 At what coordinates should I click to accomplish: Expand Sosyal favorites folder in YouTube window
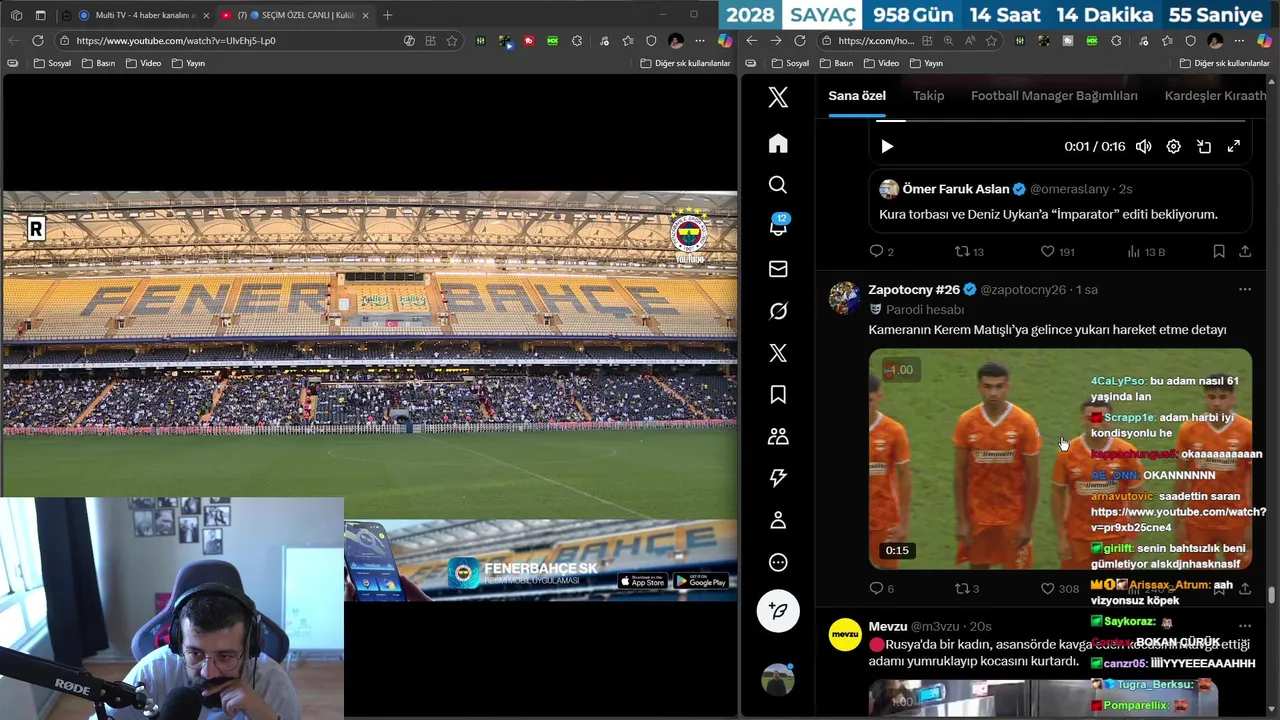click(x=52, y=63)
